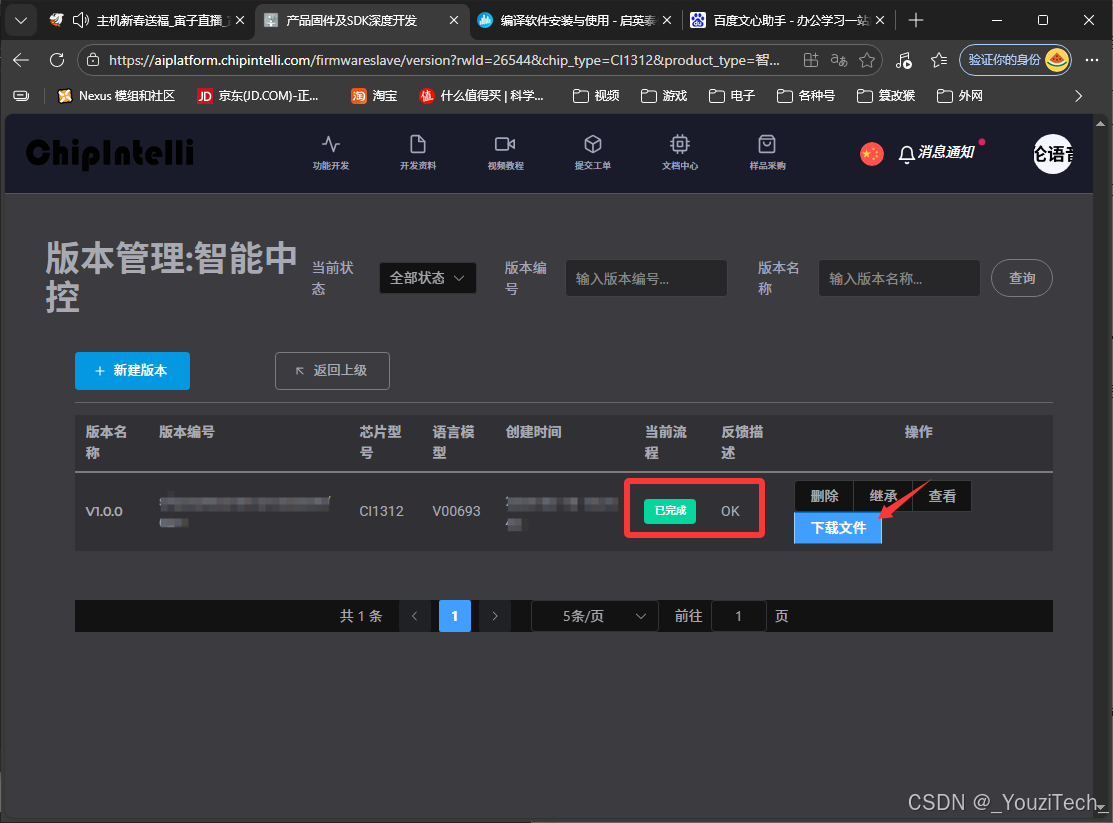
Task: Open the 视频 bookmark folder
Action: (x=596, y=96)
